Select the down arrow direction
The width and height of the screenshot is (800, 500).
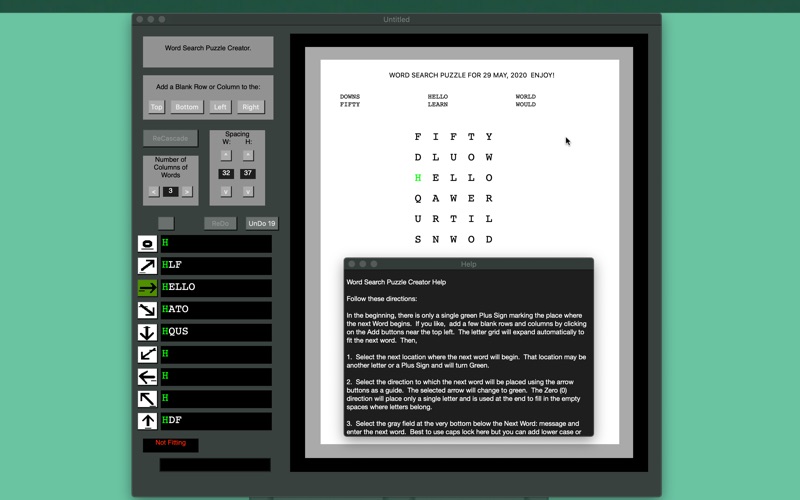tap(147, 333)
